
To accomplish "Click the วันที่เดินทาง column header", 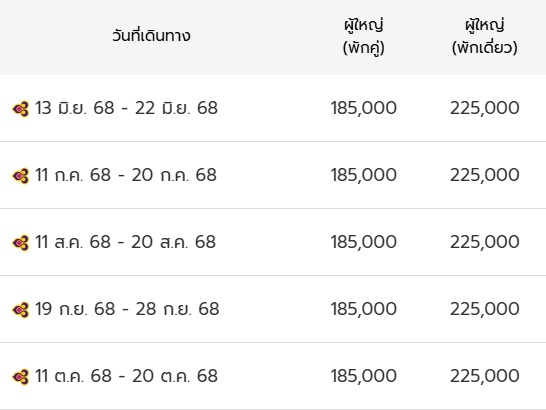I will pos(151,36).
